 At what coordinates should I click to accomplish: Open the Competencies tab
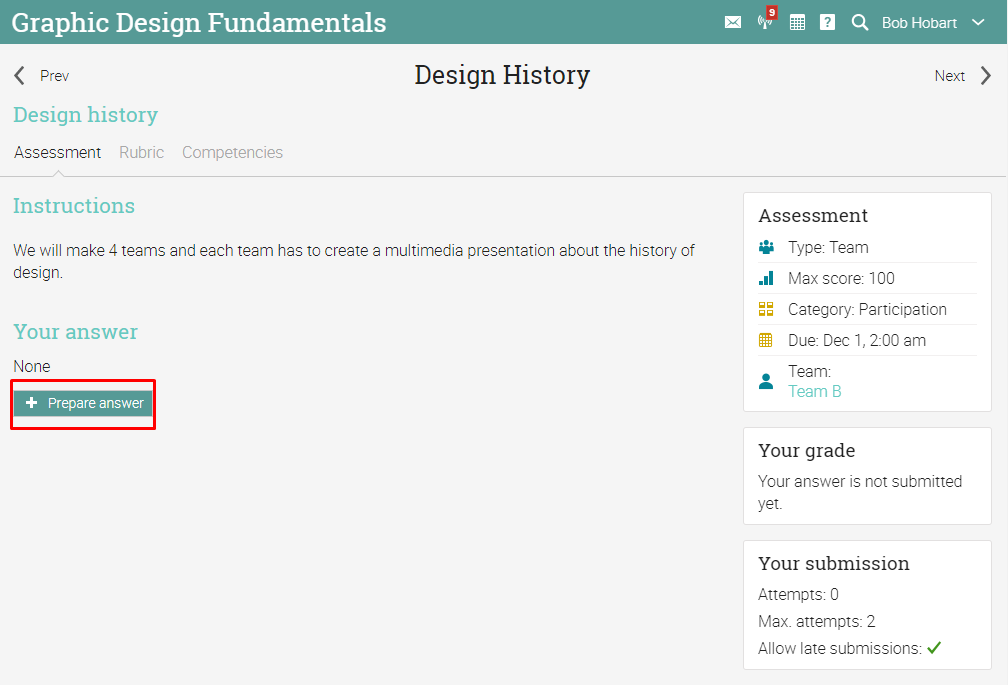coord(232,153)
